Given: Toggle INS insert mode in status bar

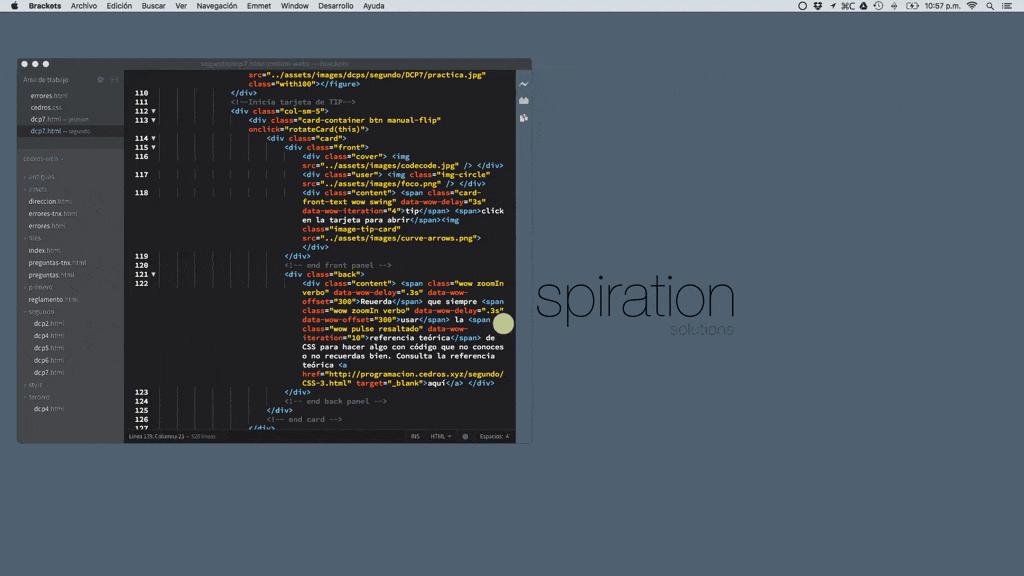Looking at the screenshot, I should [415, 437].
